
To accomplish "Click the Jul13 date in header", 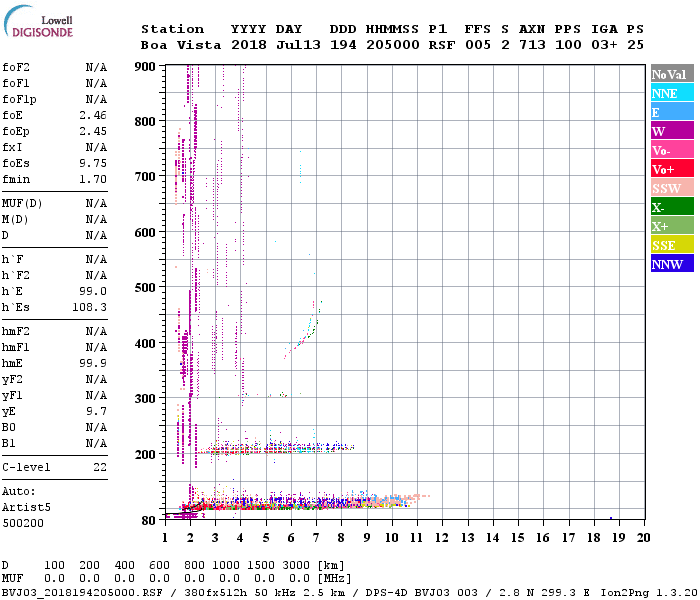I will coord(298,45).
